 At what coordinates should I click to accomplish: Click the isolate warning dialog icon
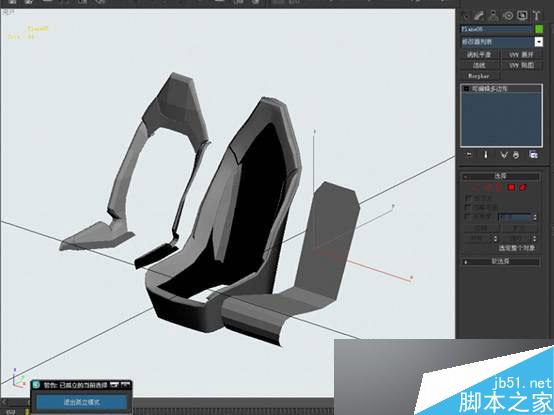(36, 385)
